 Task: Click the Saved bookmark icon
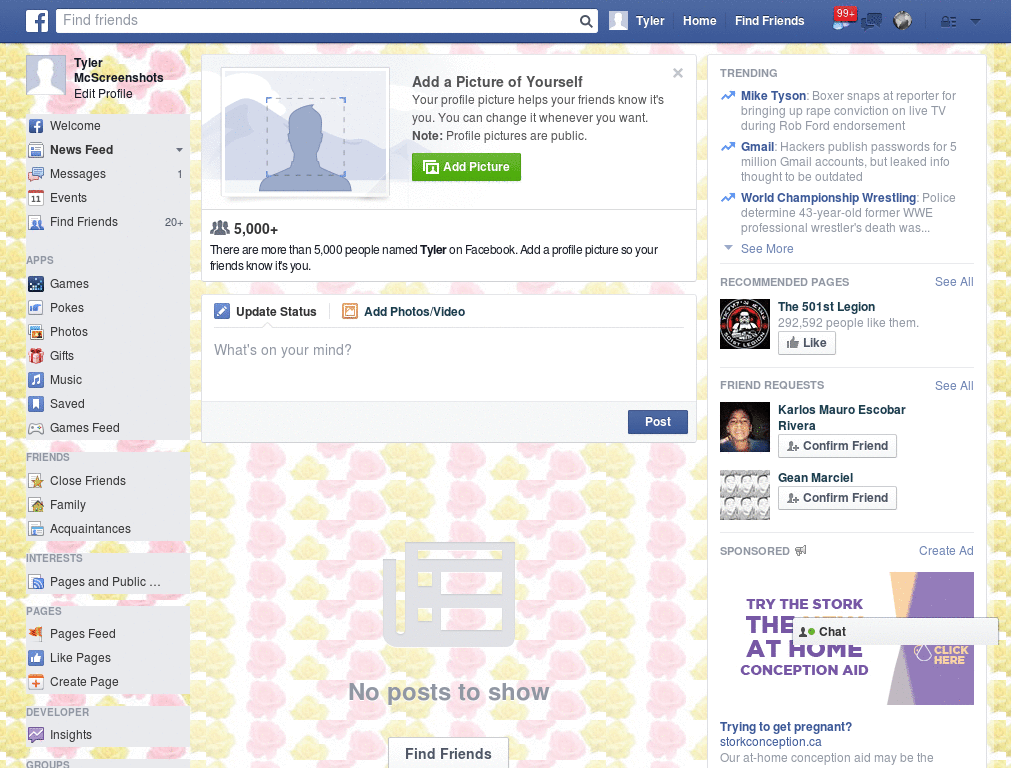click(36, 404)
